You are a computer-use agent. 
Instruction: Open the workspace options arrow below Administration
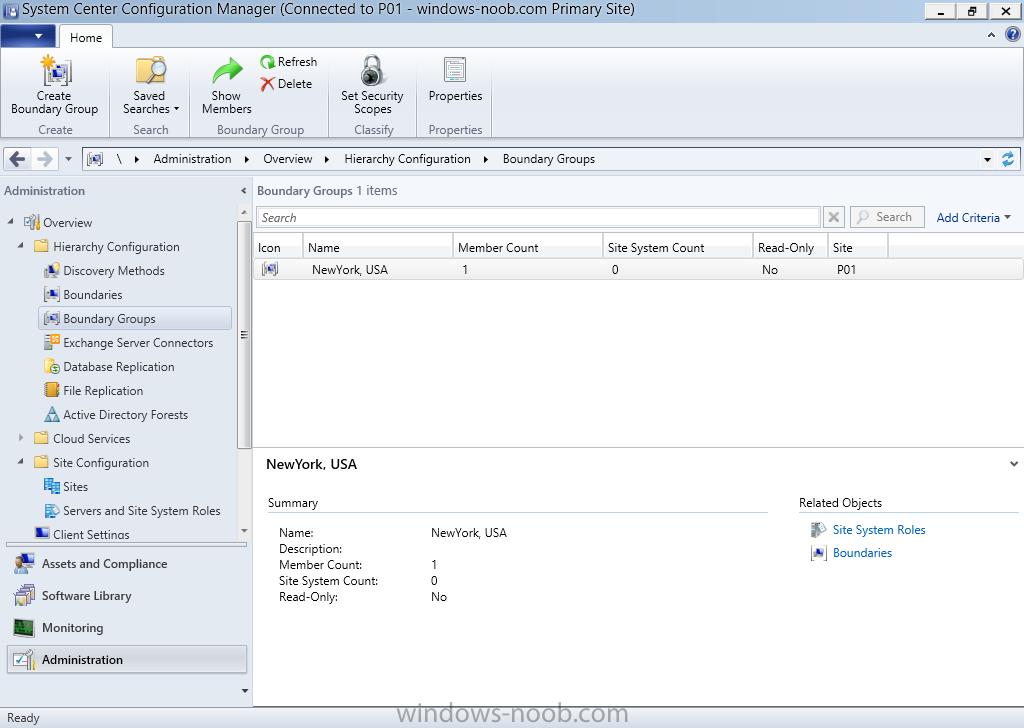245,691
